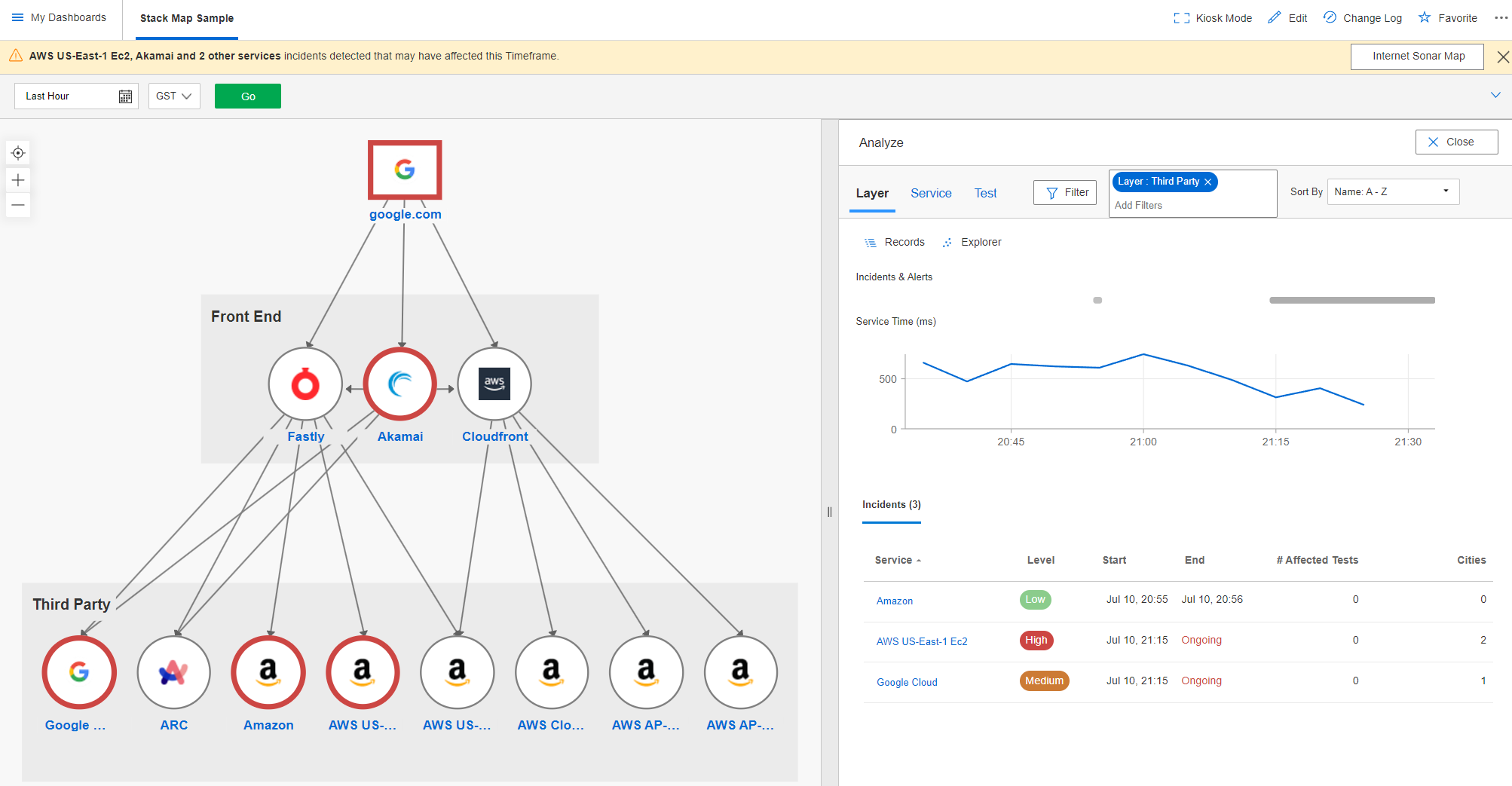The width and height of the screenshot is (1512, 786).
Task: Sort by the Level column header
Action: point(1040,560)
